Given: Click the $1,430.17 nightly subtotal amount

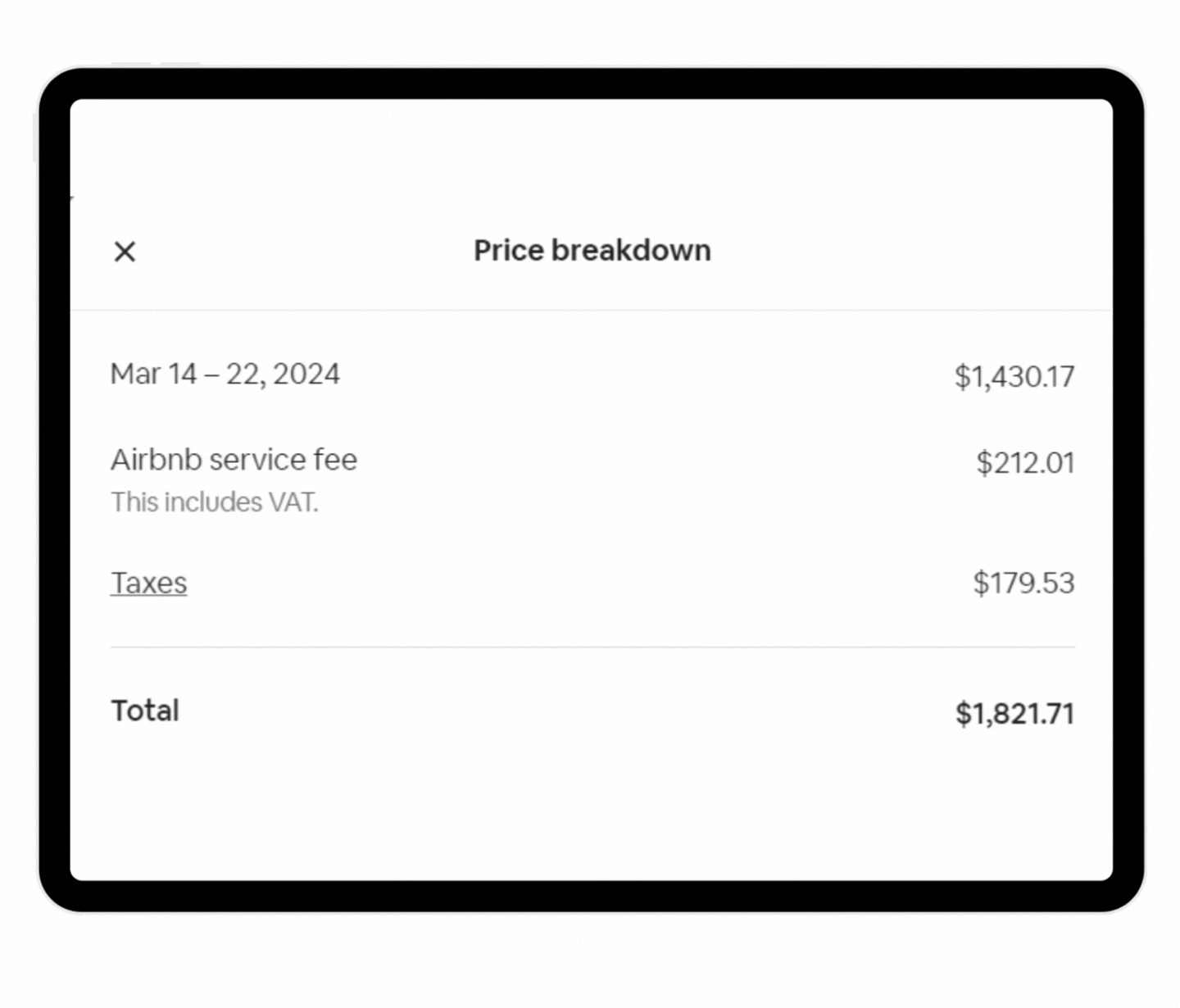Looking at the screenshot, I should [1014, 376].
